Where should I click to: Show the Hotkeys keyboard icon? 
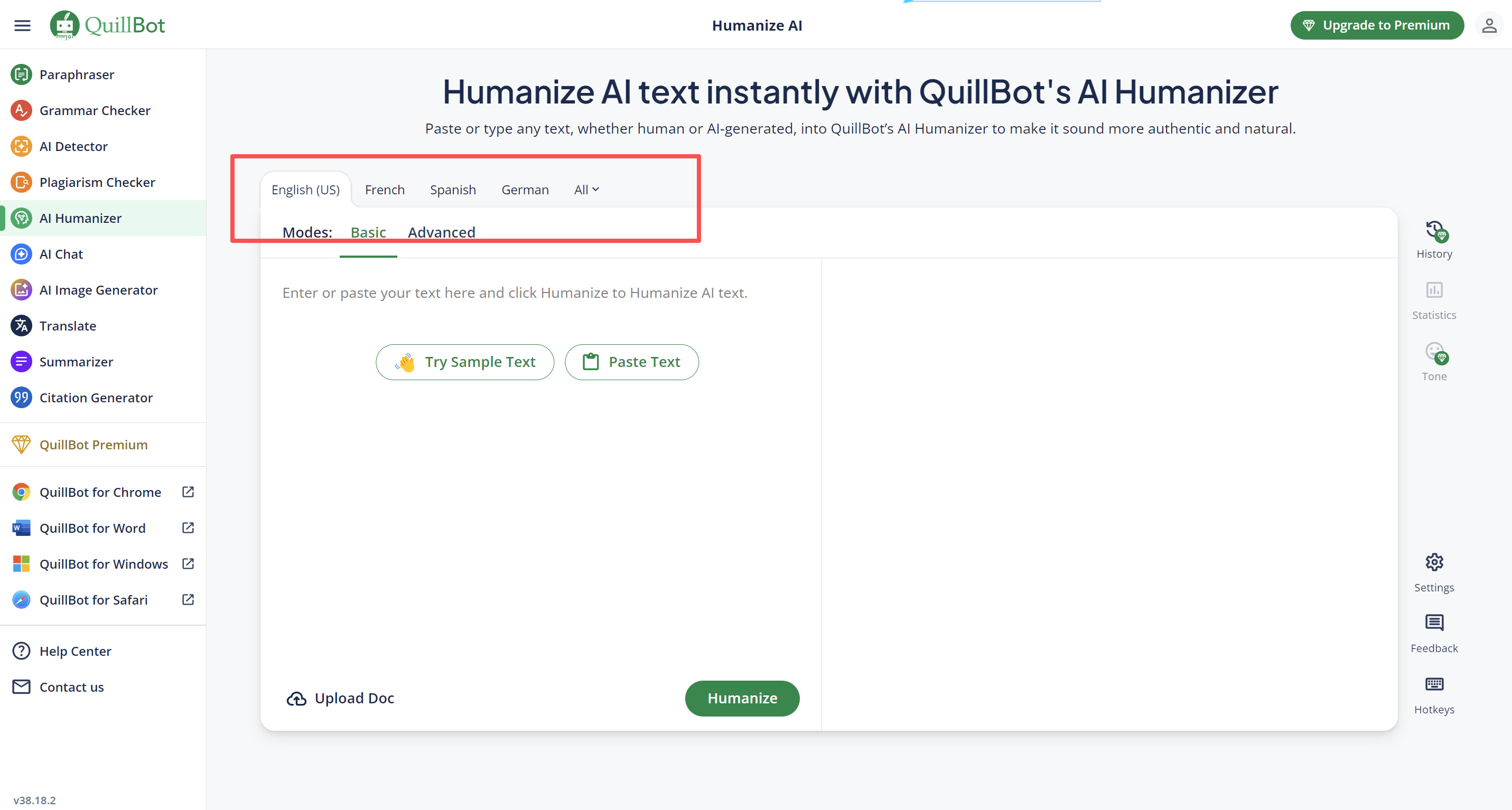click(x=1434, y=684)
